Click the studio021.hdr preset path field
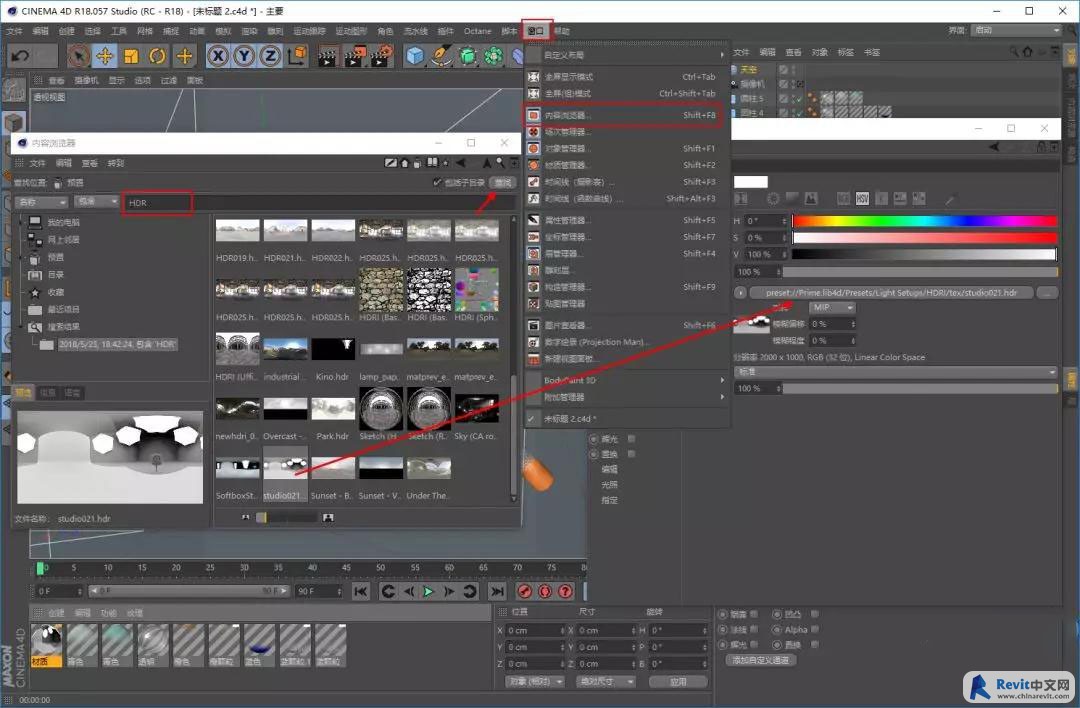 click(891, 293)
